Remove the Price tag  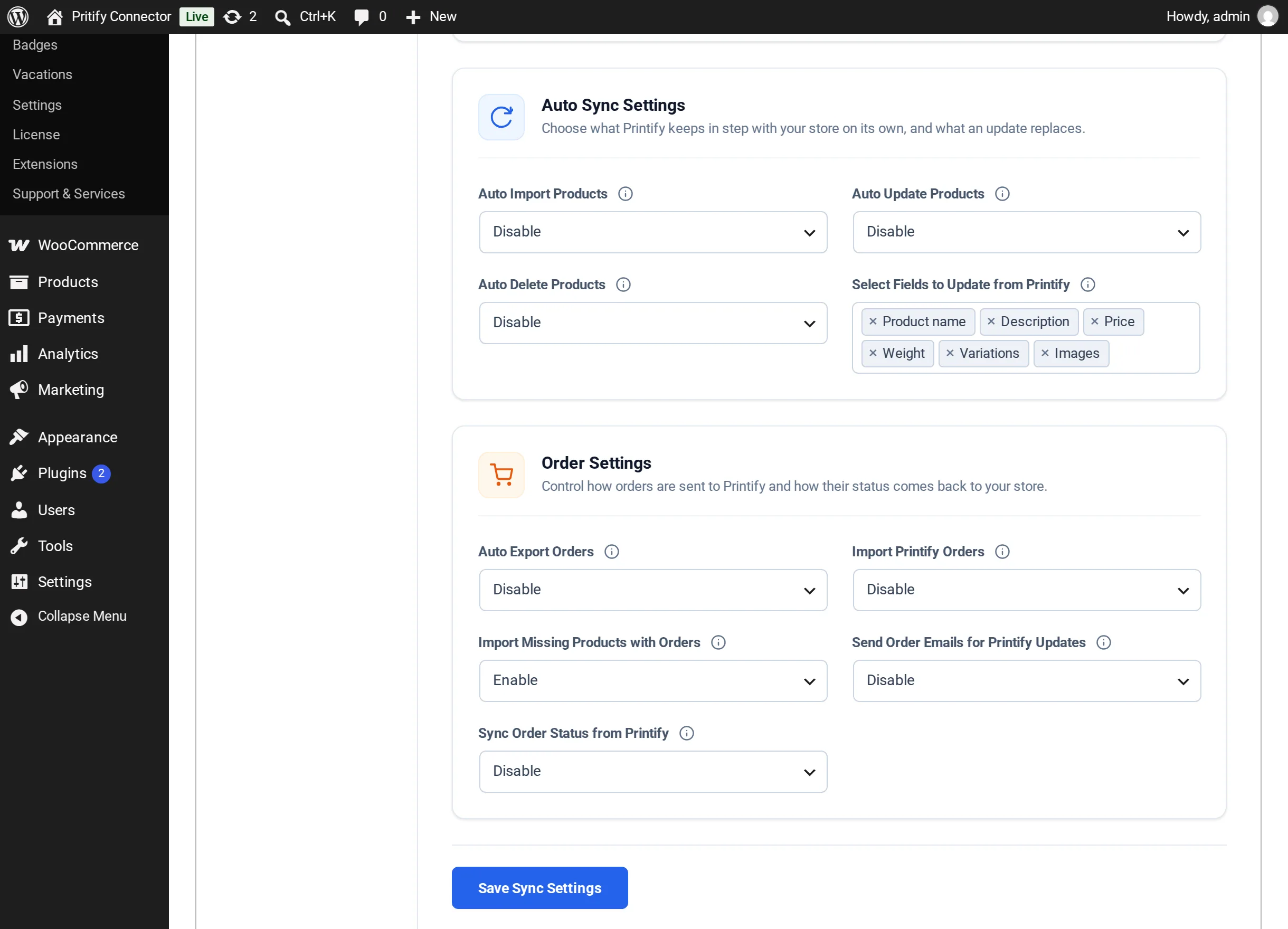[1094, 321]
